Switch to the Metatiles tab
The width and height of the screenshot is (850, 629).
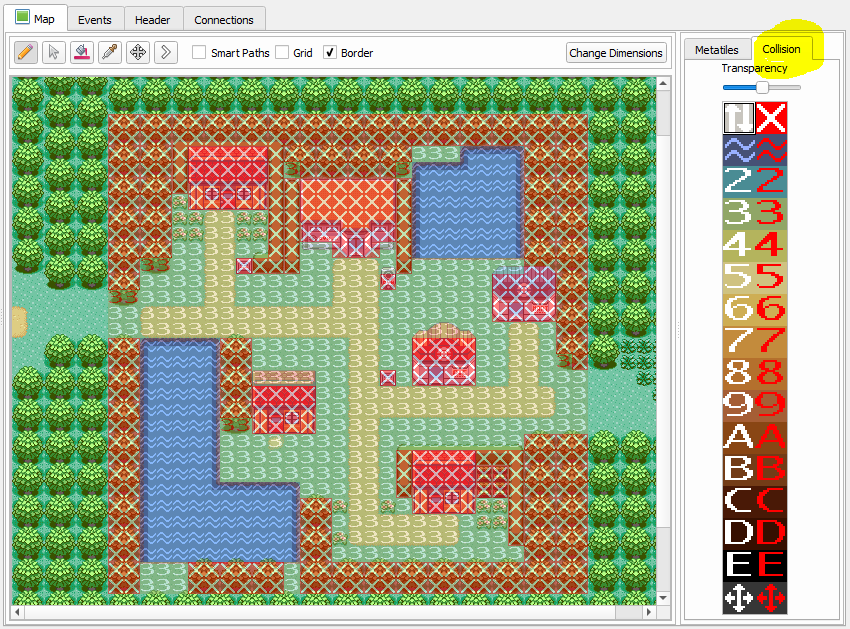[717, 50]
